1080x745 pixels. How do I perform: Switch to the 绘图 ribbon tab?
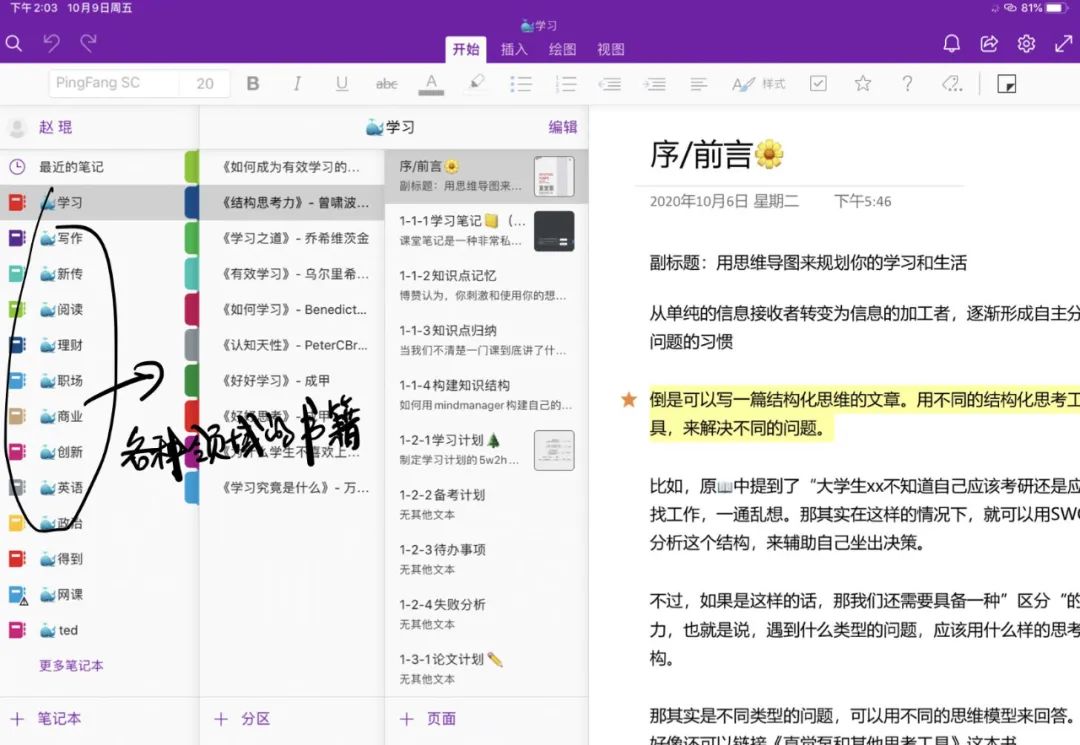pos(562,48)
